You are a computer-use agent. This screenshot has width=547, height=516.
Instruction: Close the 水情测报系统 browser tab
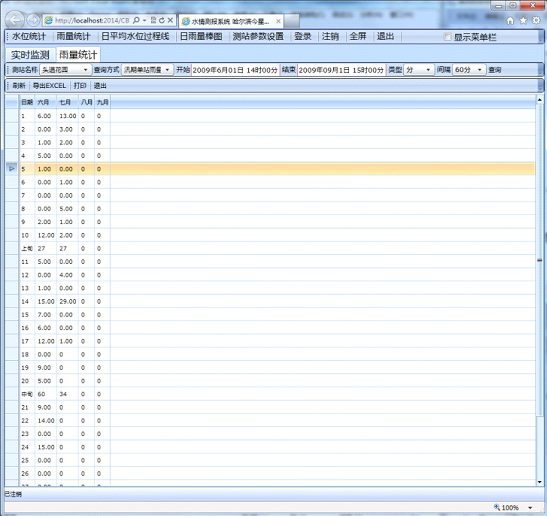[x=278, y=21]
